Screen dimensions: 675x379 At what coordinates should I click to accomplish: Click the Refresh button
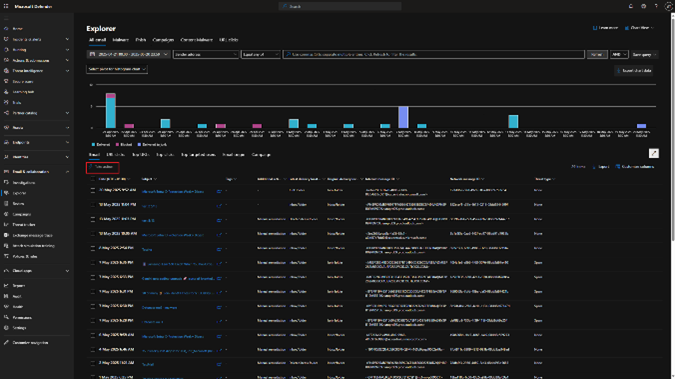coord(597,55)
